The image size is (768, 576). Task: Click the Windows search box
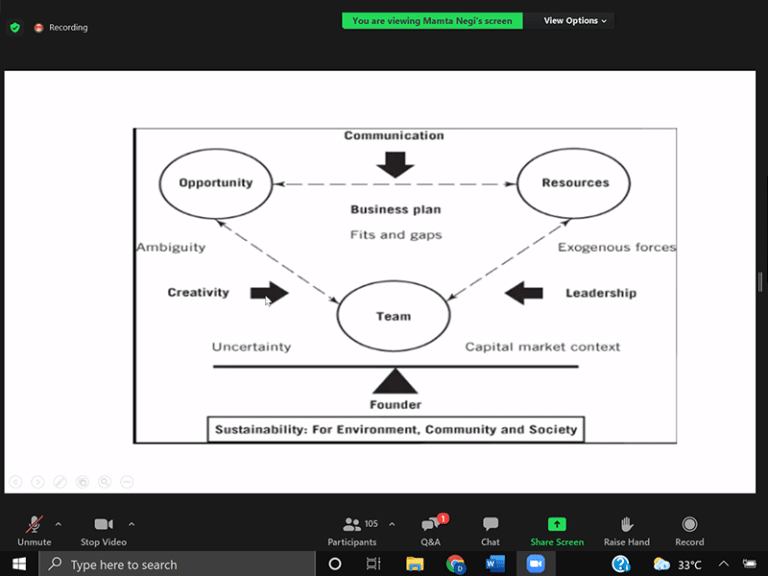180,564
